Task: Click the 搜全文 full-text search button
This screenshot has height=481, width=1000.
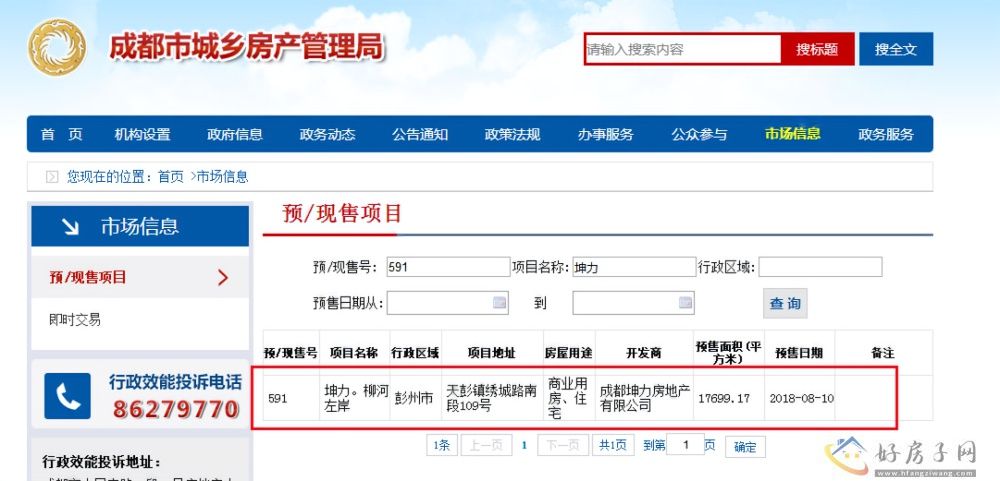Action: [895, 49]
